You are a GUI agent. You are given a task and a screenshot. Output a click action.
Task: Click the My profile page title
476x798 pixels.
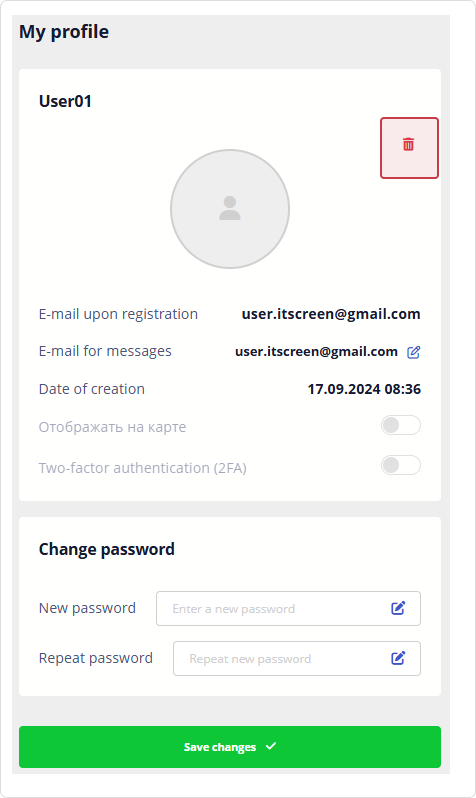coord(64,32)
